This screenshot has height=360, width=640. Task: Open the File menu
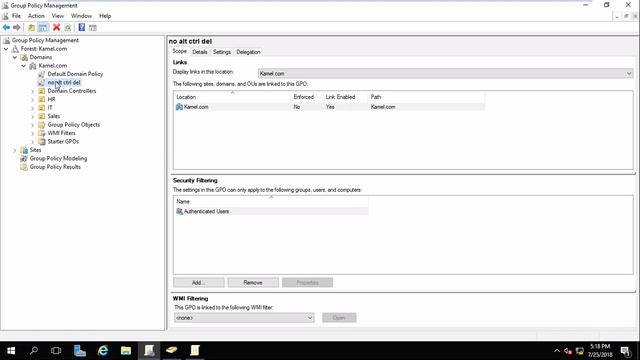(16, 16)
